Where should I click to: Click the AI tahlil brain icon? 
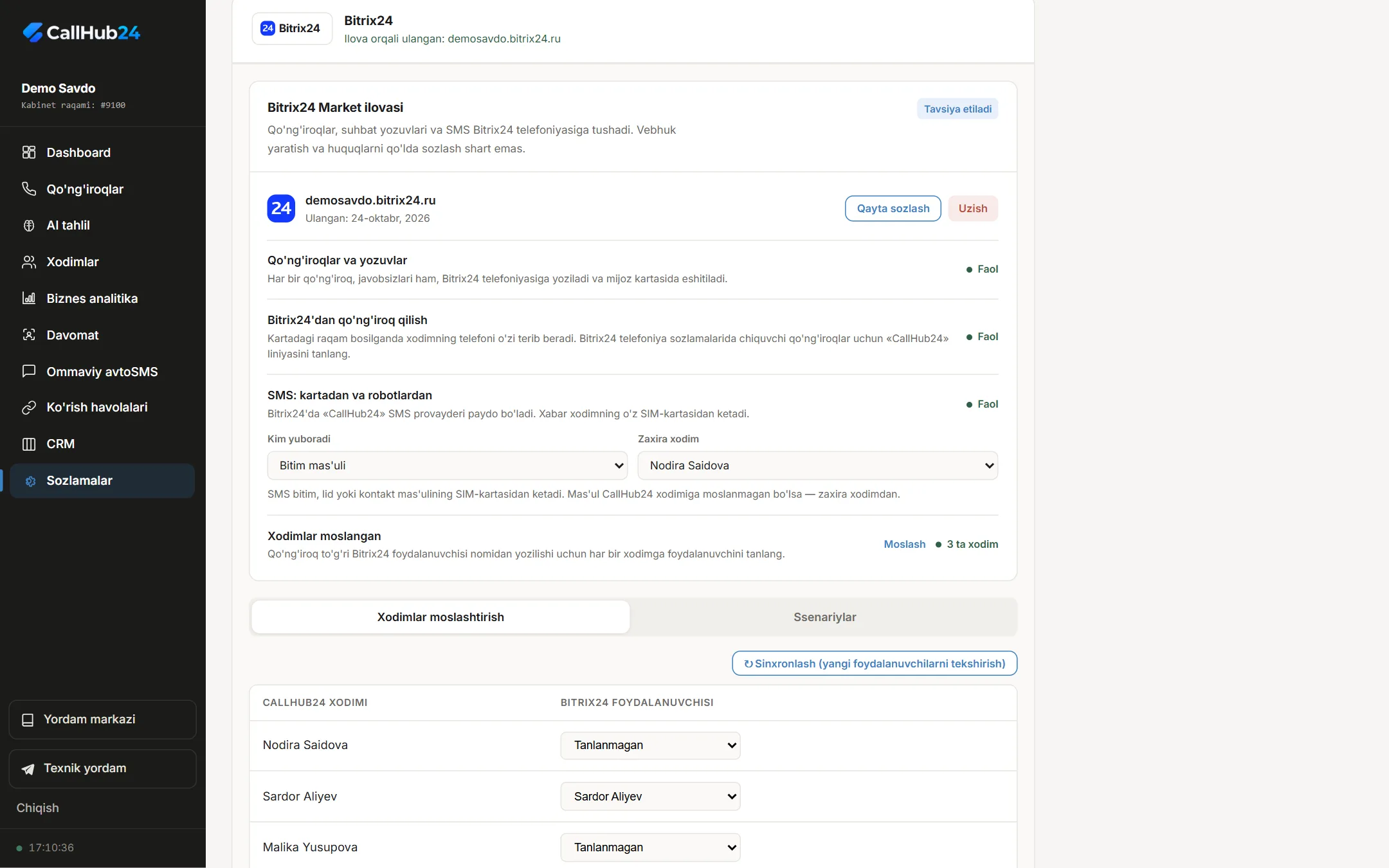[x=29, y=225]
